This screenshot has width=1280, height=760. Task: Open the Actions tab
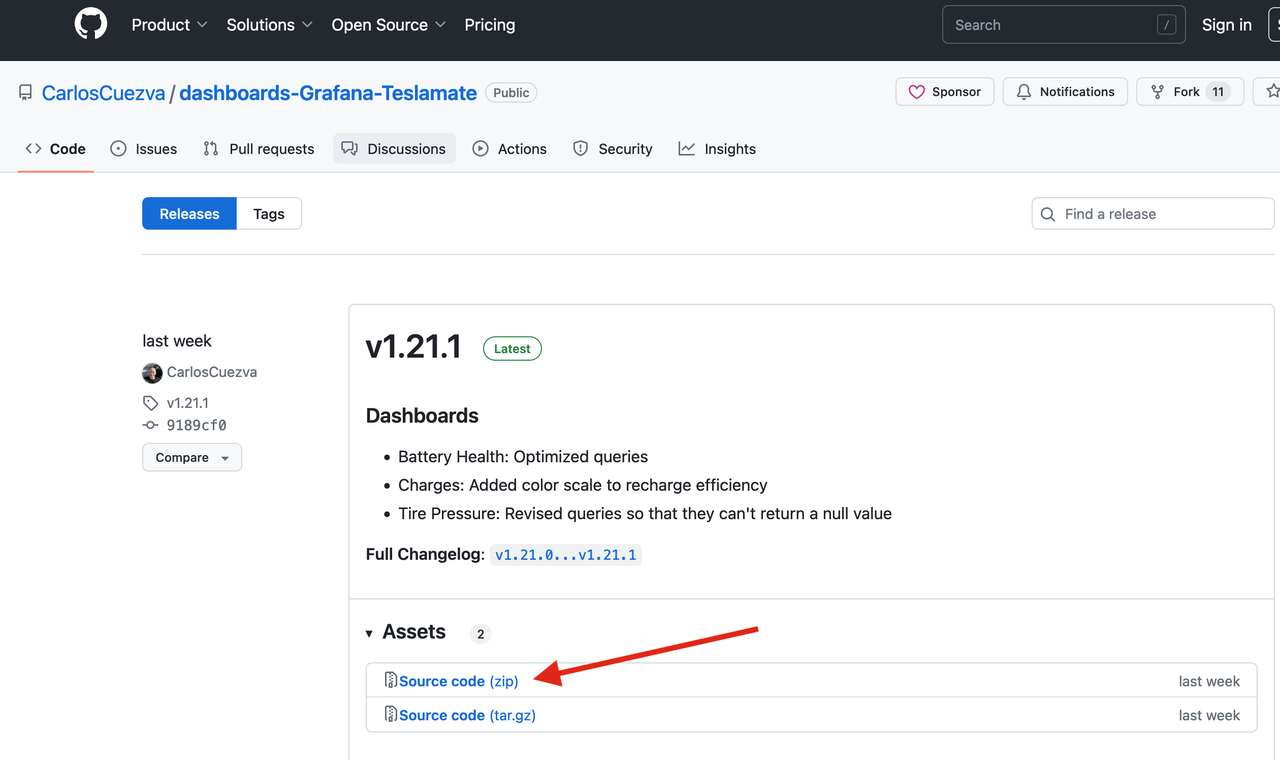tap(510, 149)
